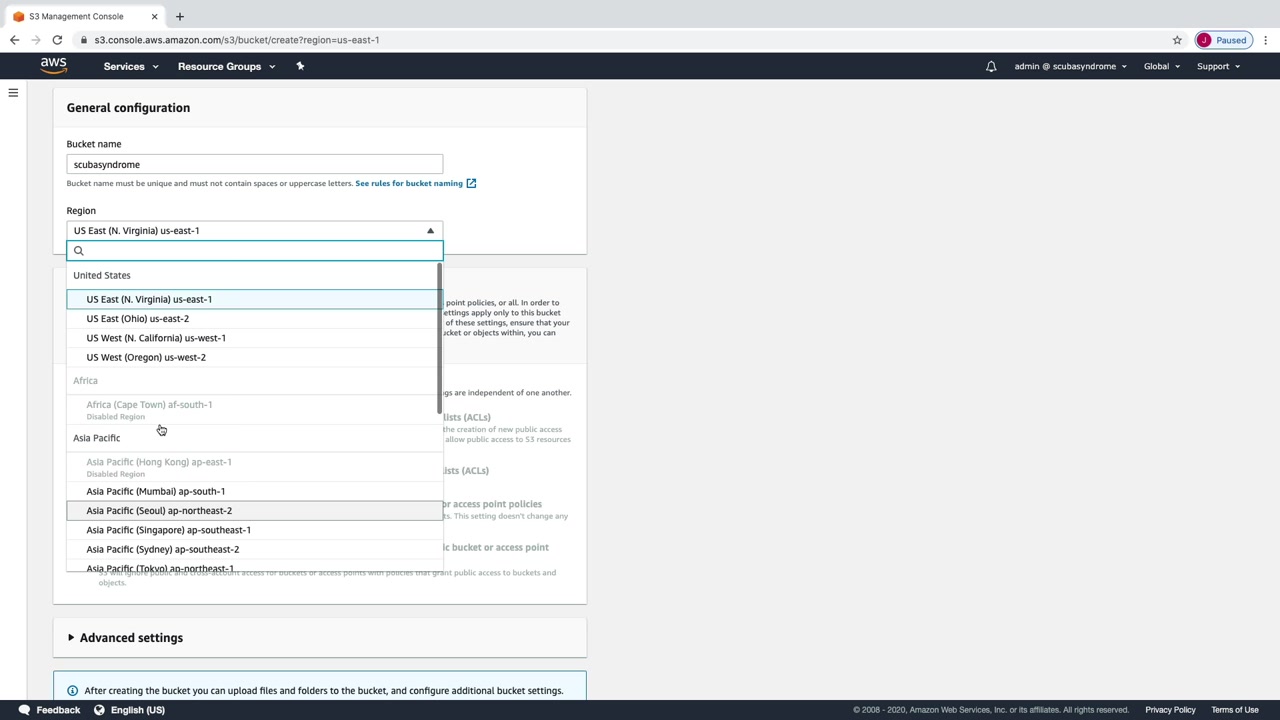
Task: Choose US East (Ohio) us-east-2 region
Action: point(254,319)
